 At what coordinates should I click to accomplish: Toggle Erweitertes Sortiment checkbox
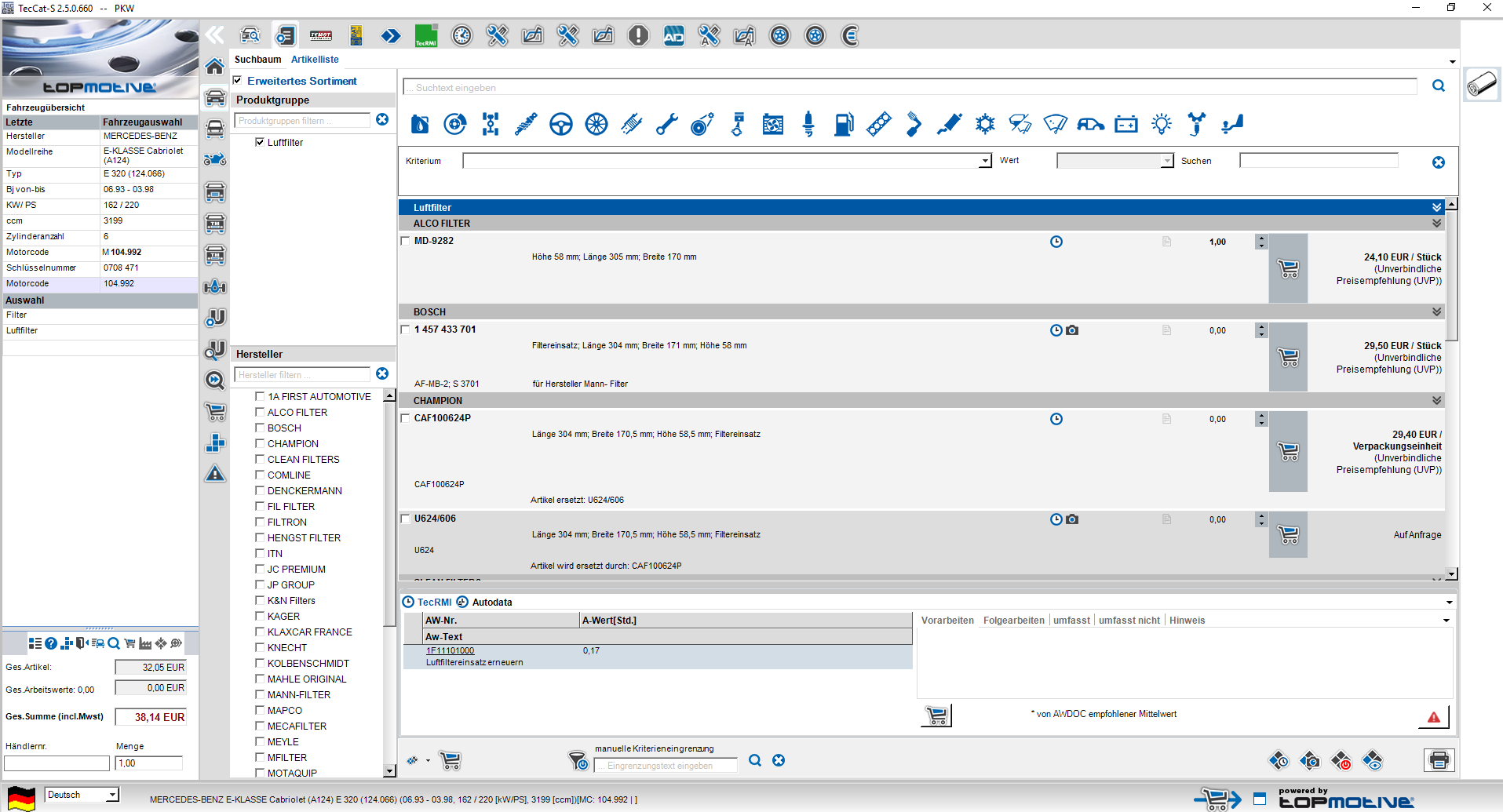click(x=237, y=80)
